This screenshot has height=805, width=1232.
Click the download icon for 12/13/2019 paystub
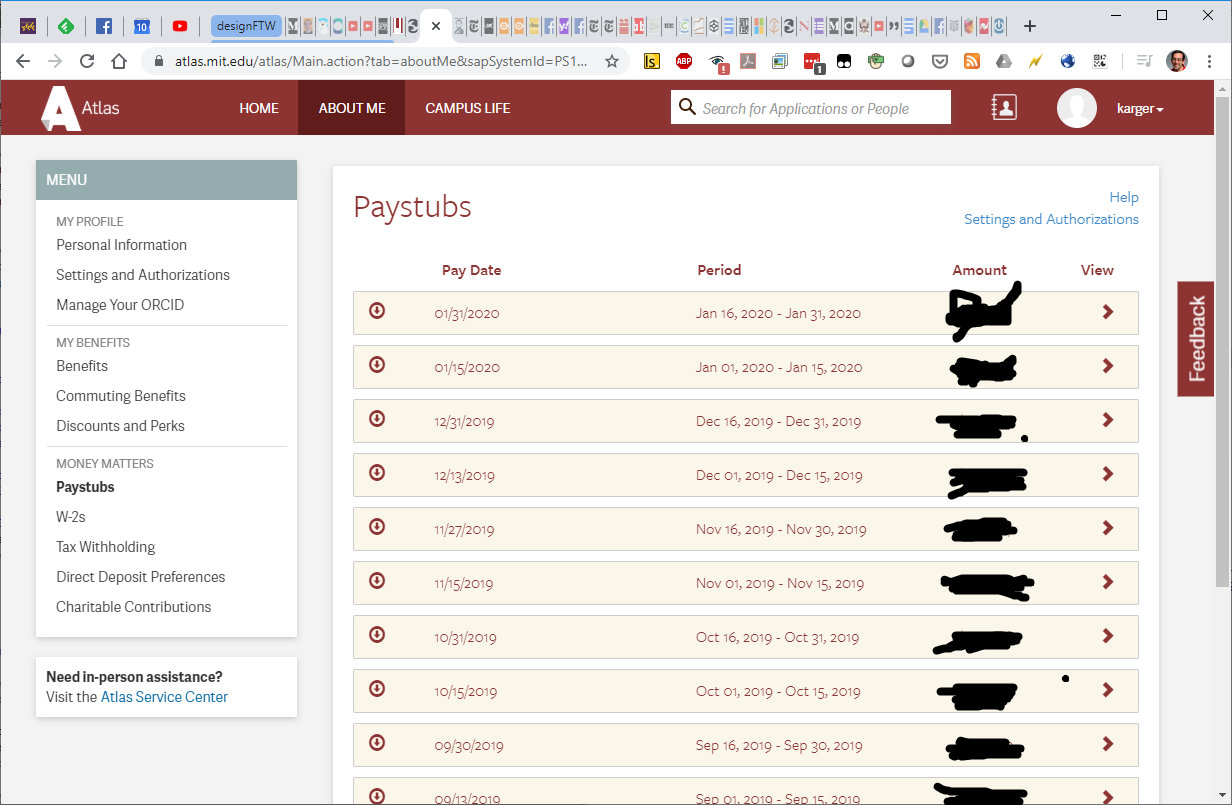click(x=377, y=473)
